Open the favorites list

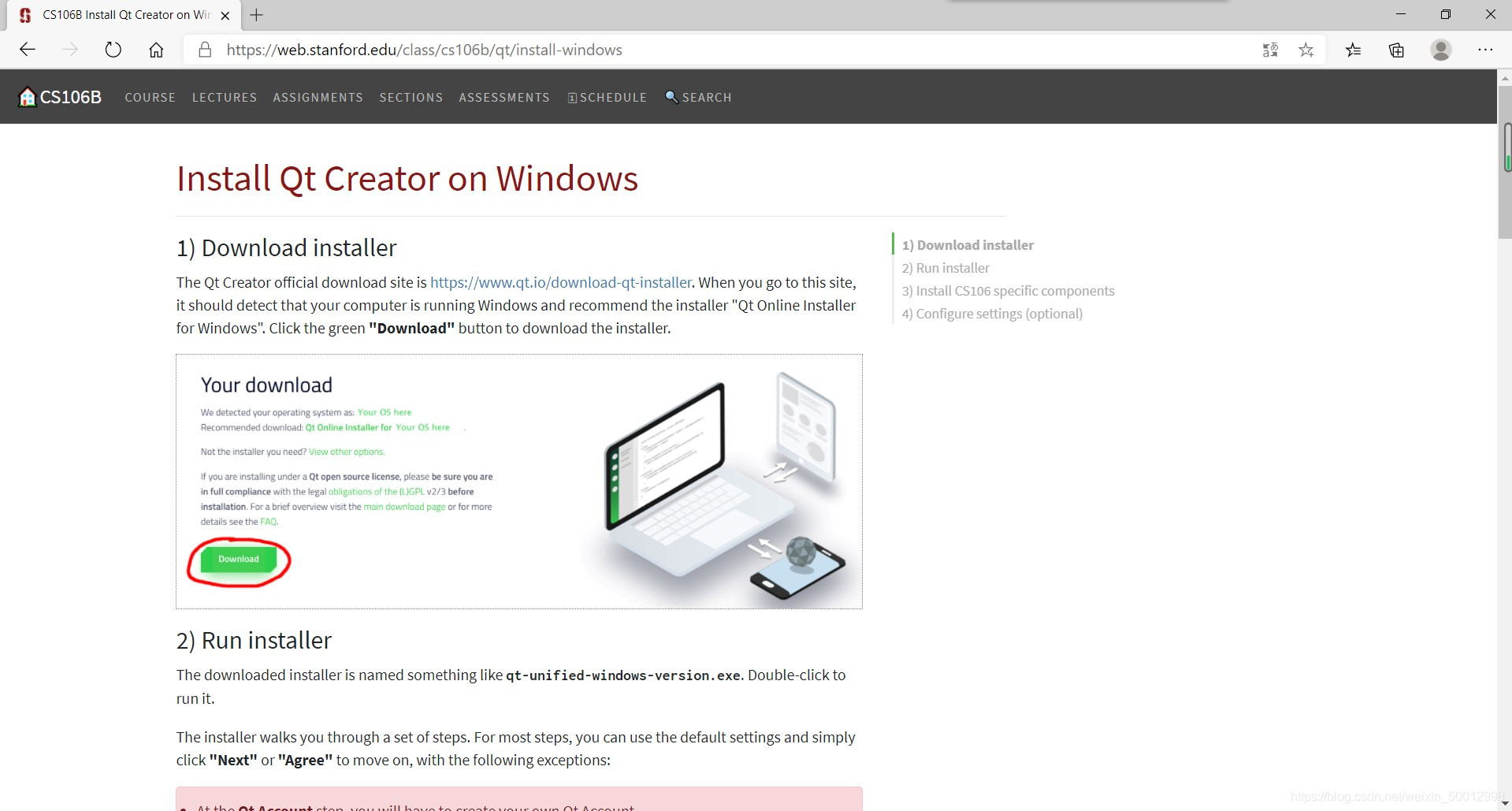(x=1353, y=50)
